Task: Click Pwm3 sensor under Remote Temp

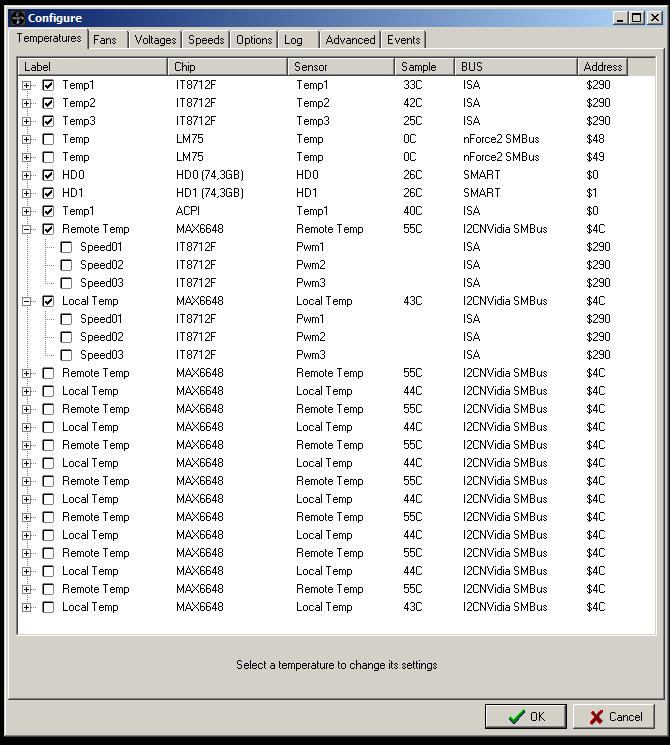Action: tap(311, 283)
